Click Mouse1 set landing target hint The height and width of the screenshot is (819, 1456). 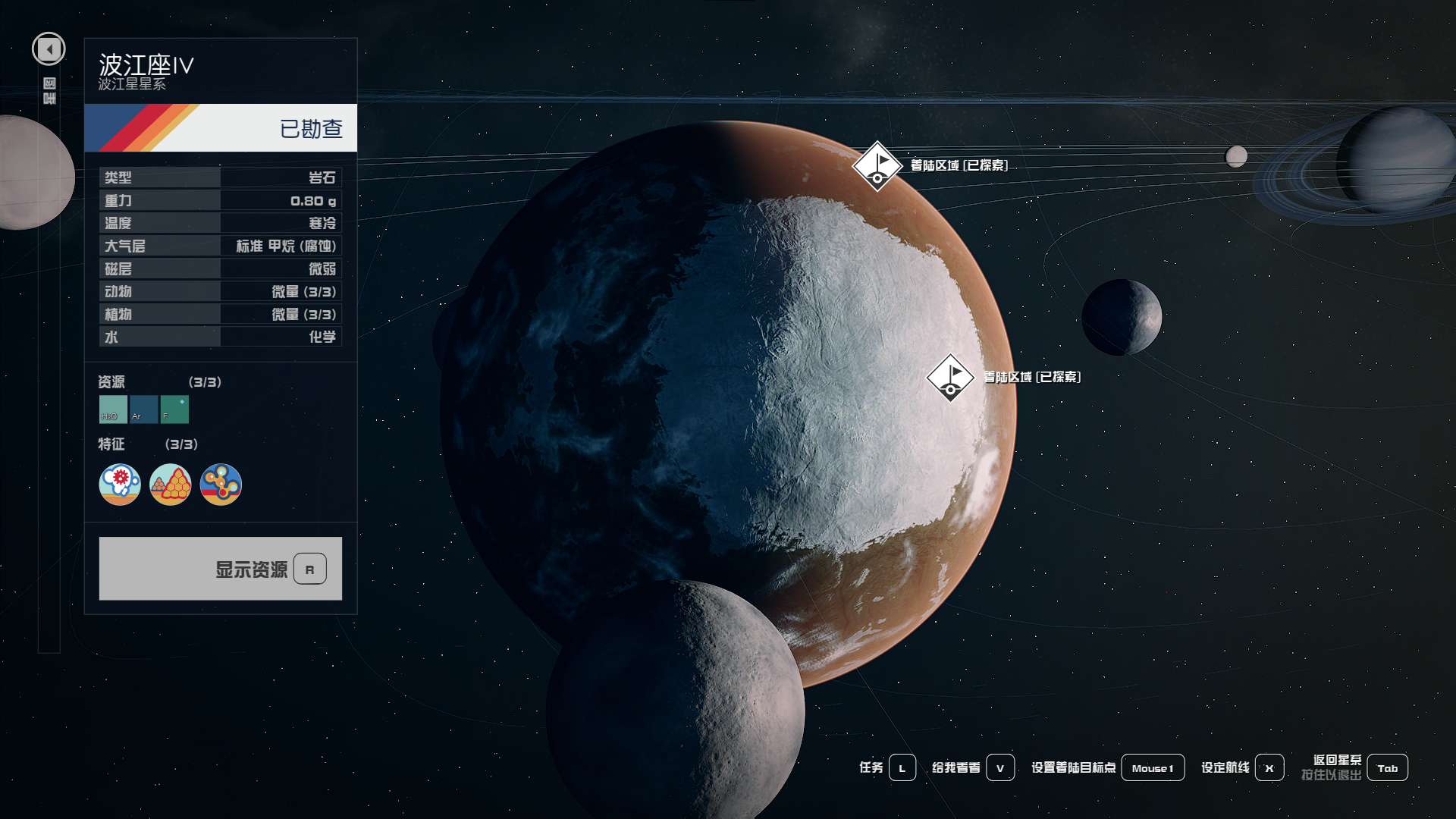[x=1153, y=767]
